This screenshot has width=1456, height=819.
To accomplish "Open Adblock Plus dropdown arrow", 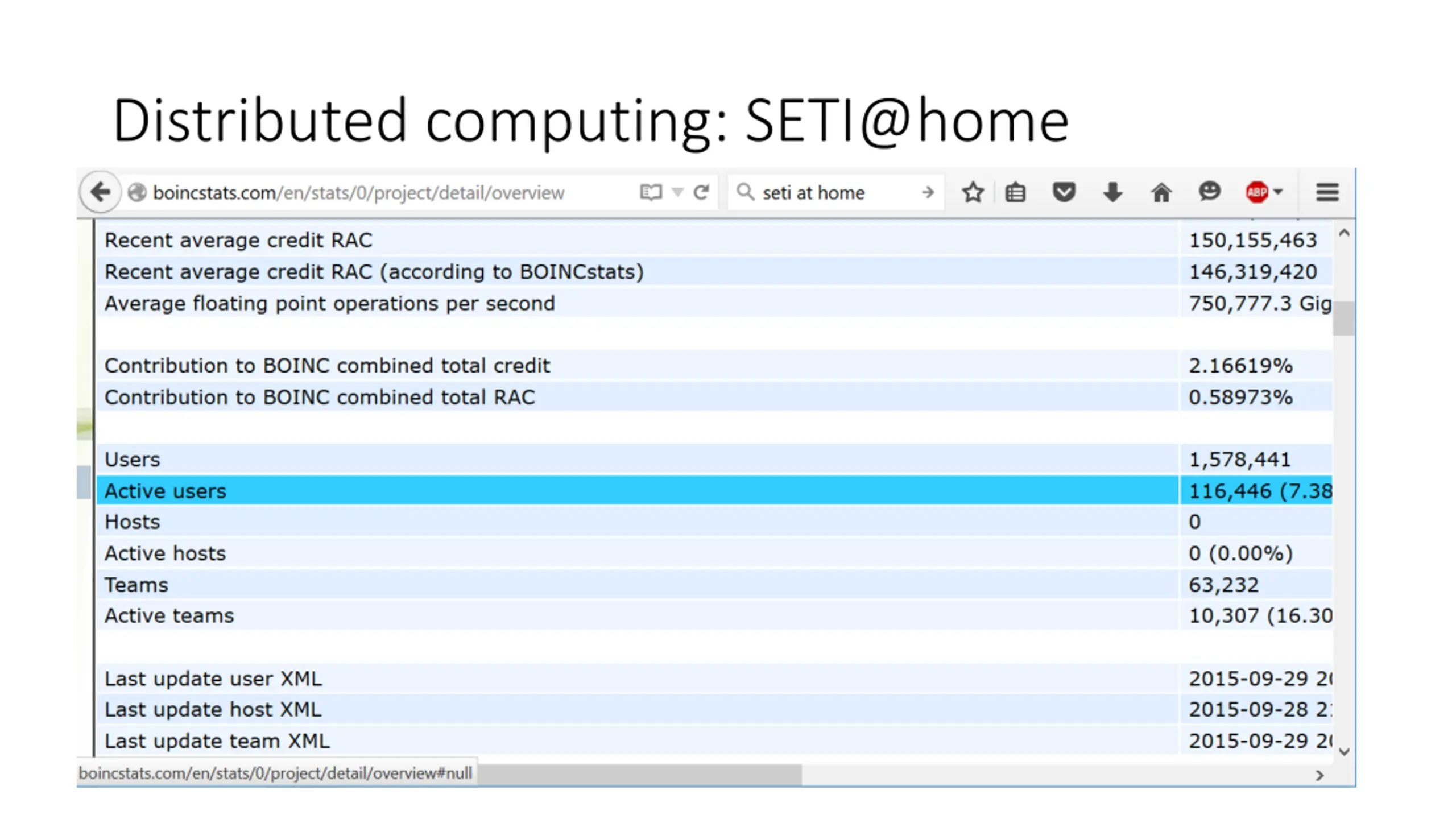I will [1277, 192].
